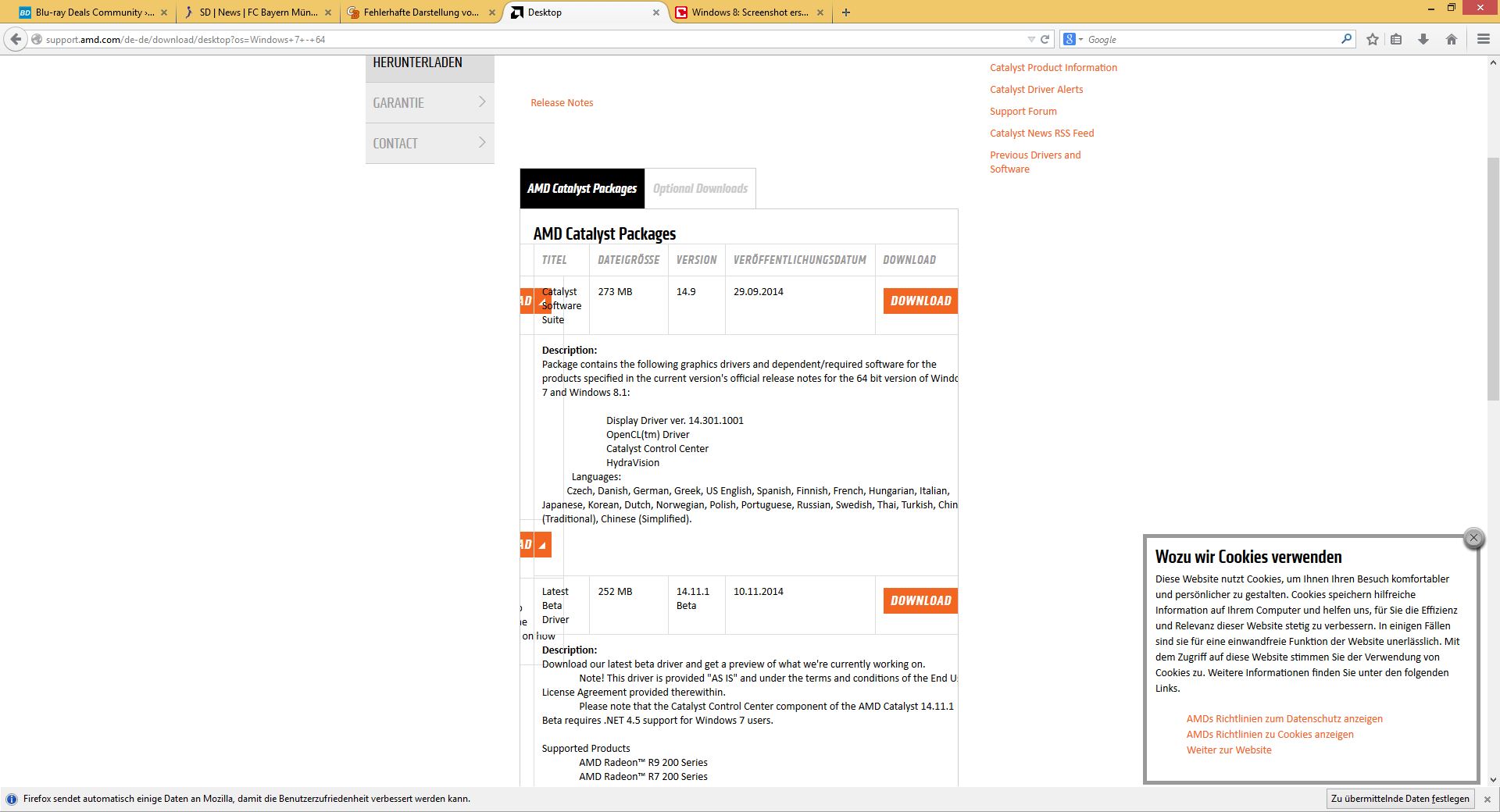
Task: Go back using the browser back arrow
Action: (x=16, y=39)
